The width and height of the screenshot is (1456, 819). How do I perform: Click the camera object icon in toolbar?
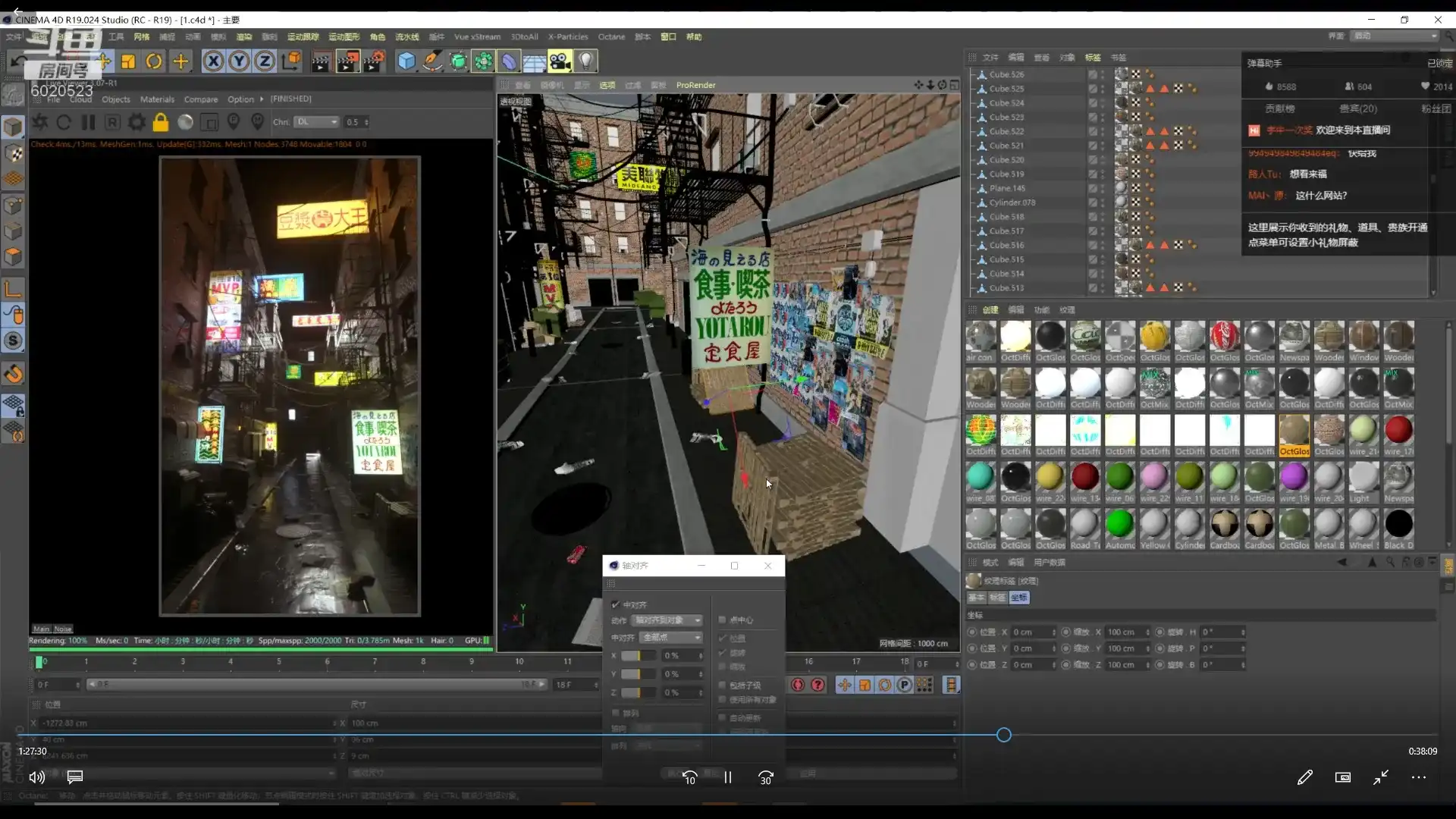click(560, 61)
